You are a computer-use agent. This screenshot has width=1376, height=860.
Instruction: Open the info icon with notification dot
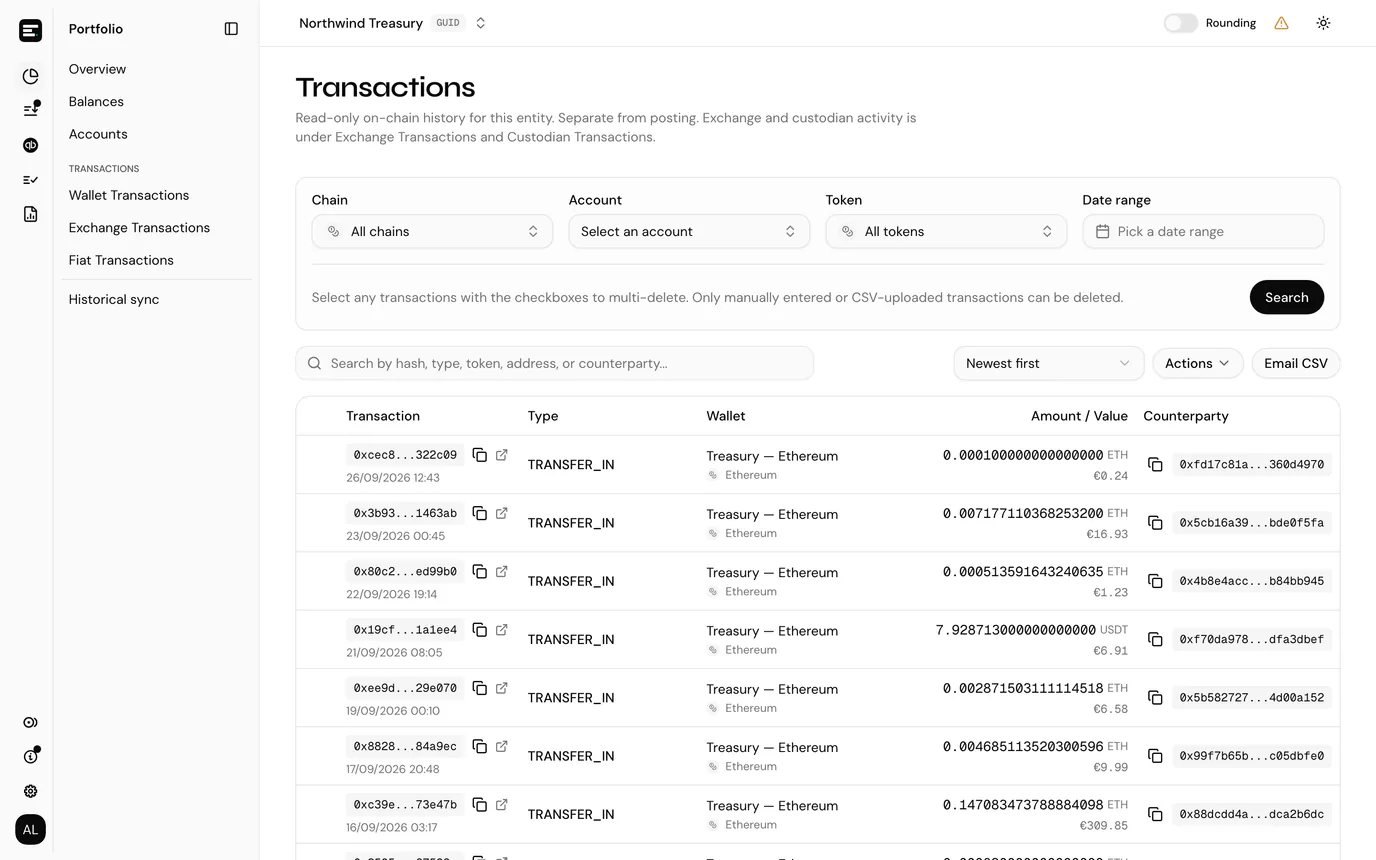30,756
